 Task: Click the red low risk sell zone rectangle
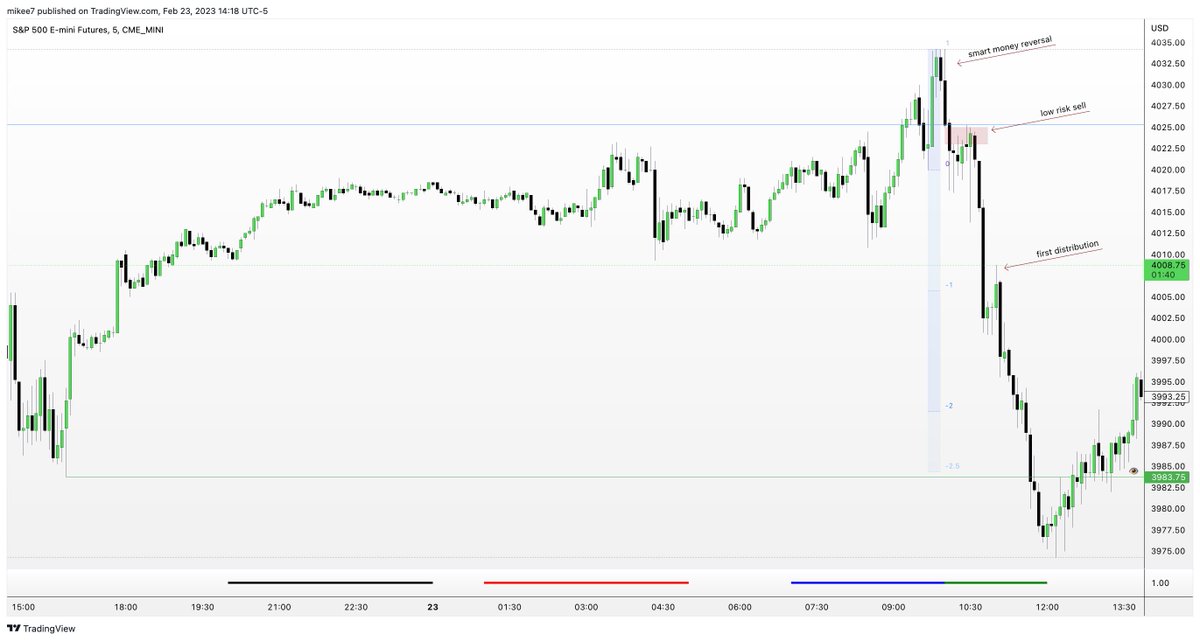(x=968, y=135)
